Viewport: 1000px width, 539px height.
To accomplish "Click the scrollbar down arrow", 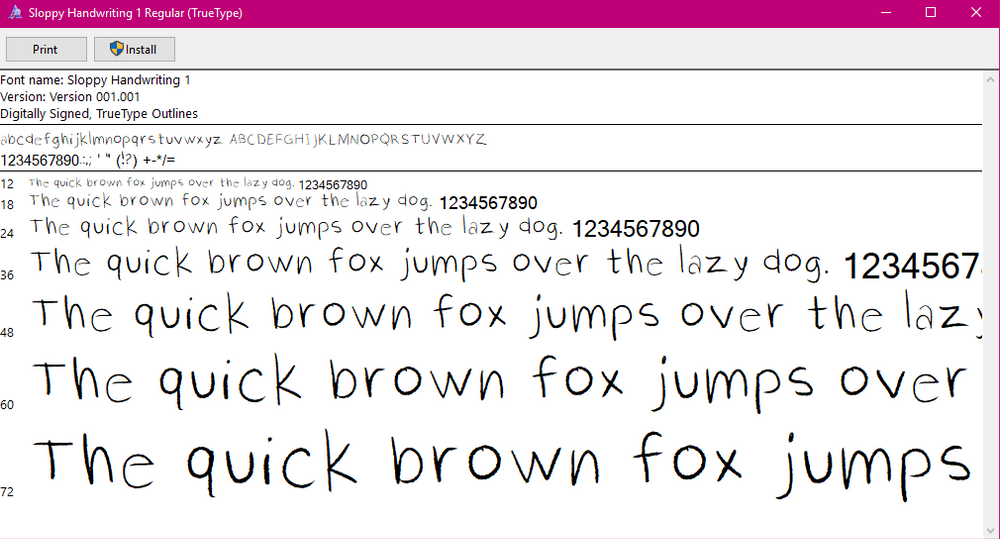I will point(990,531).
